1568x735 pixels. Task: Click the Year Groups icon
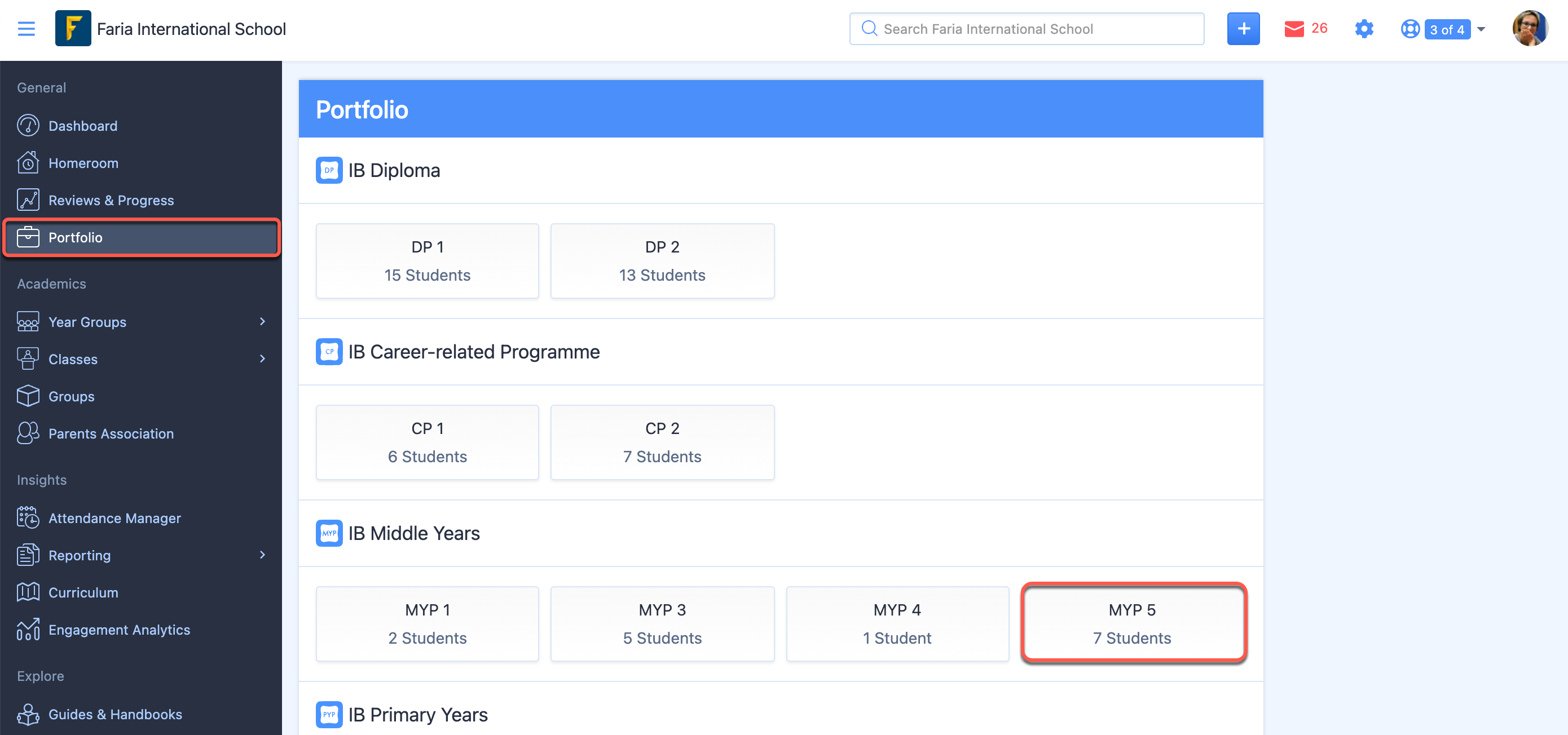click(28, 322)
